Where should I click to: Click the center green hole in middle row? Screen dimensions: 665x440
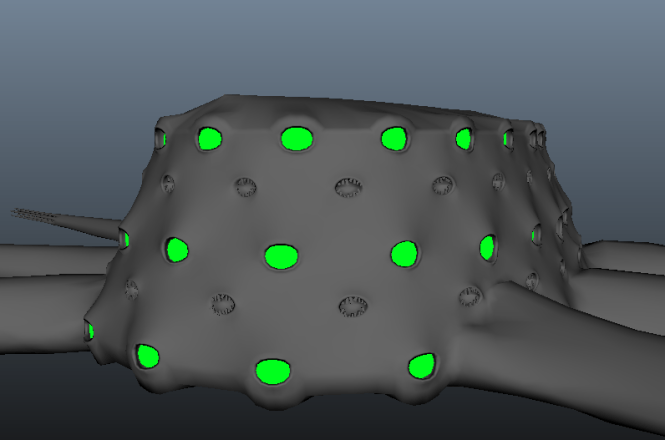click(x=281, y=256)
